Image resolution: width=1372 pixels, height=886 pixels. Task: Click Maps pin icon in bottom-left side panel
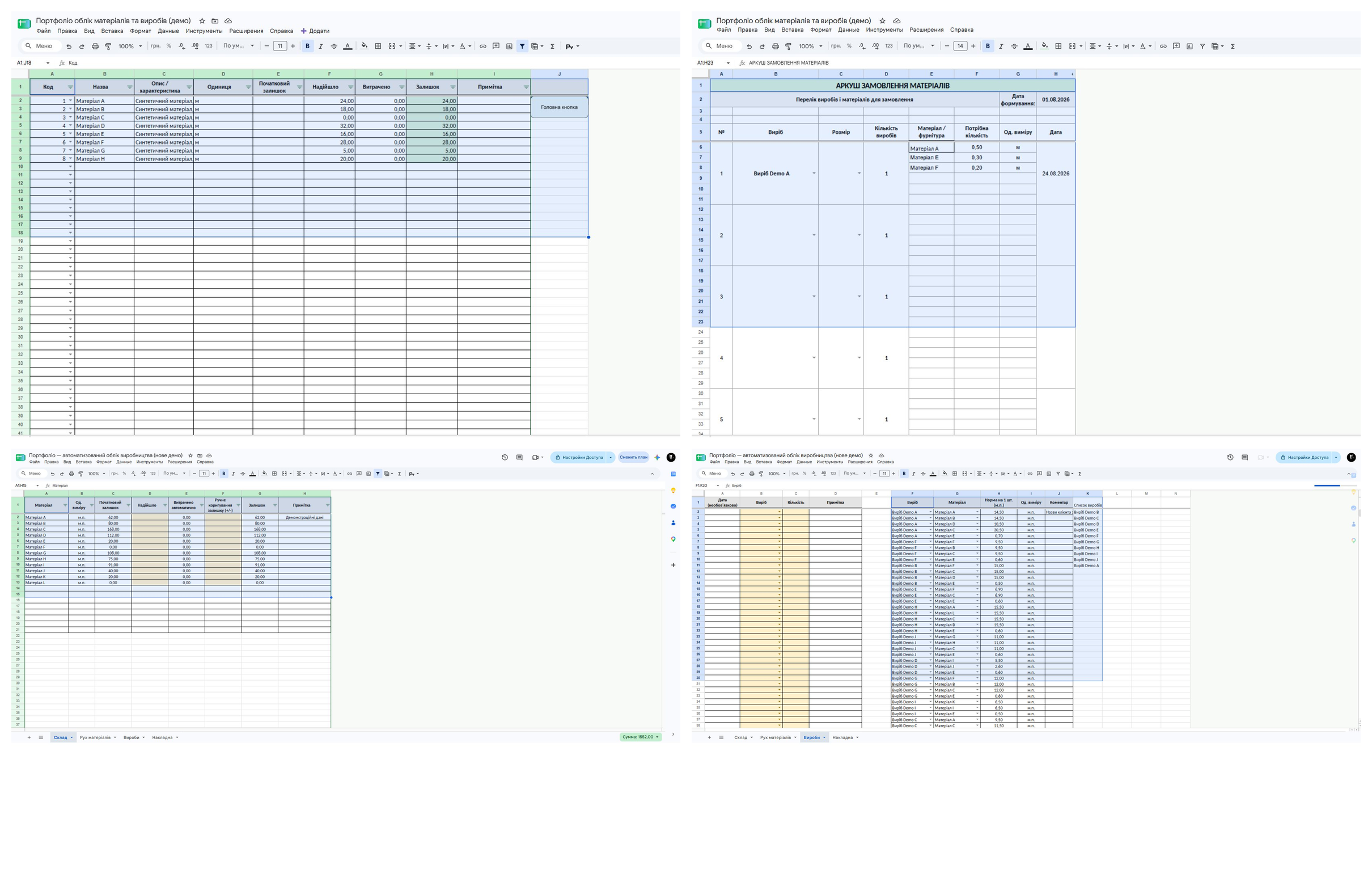(x=673, y=539)
